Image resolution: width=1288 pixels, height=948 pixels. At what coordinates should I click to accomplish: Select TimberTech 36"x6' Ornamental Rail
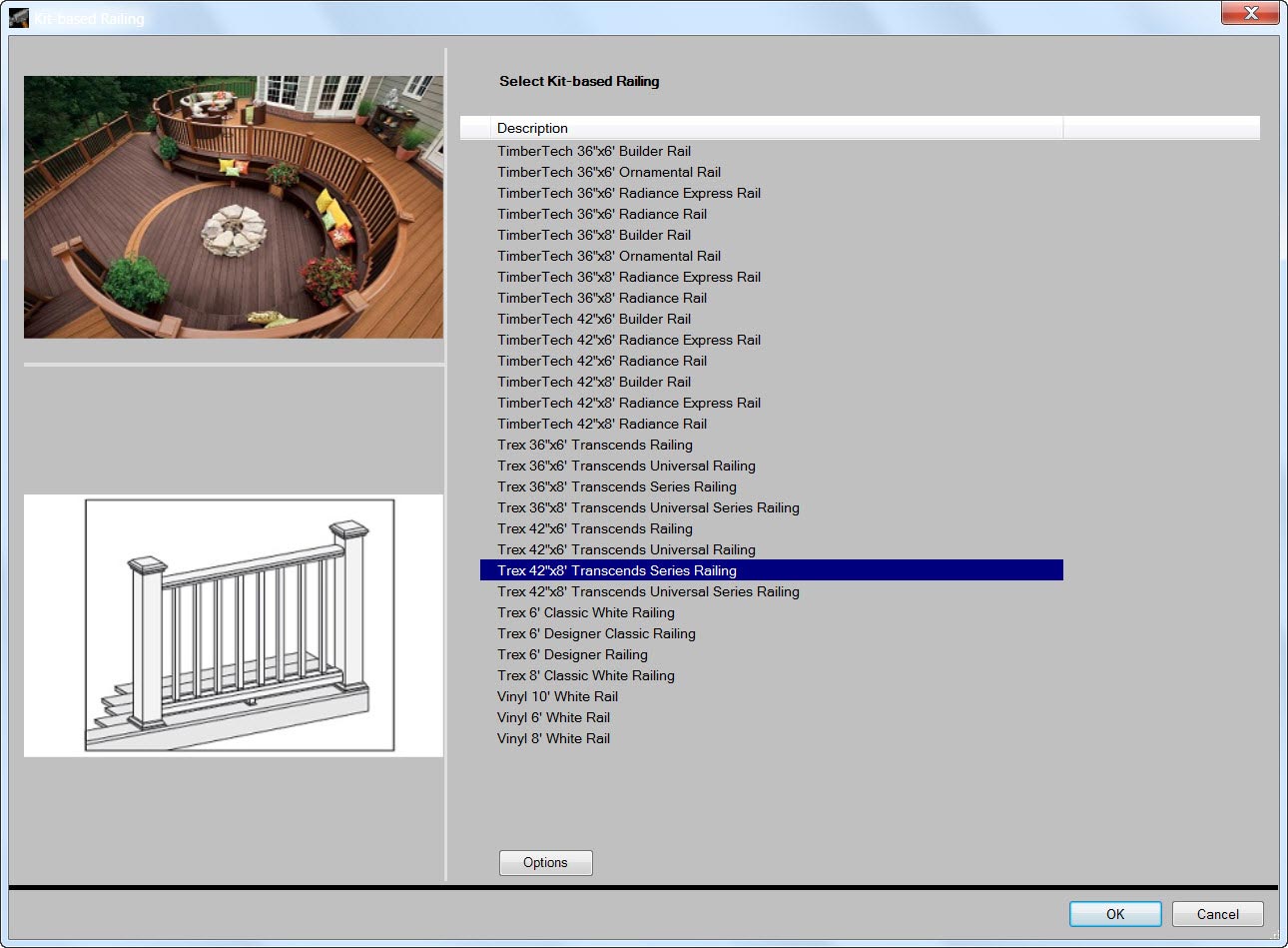609,172
